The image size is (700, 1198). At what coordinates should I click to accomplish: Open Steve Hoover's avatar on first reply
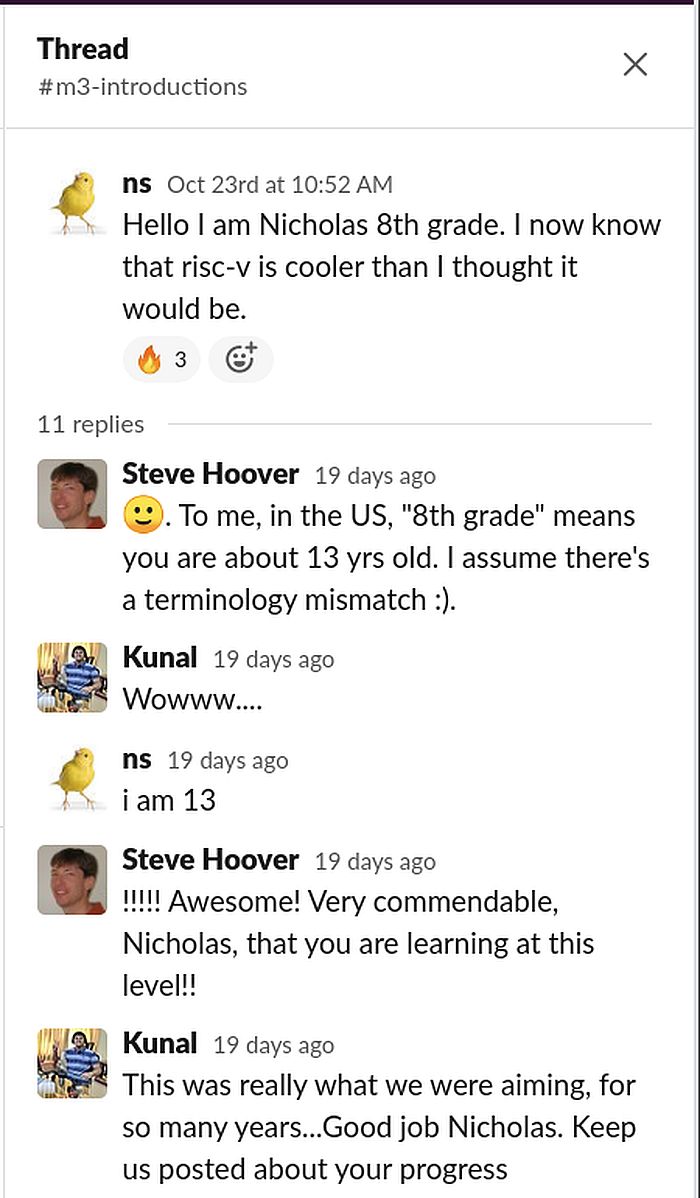(72, 493)
